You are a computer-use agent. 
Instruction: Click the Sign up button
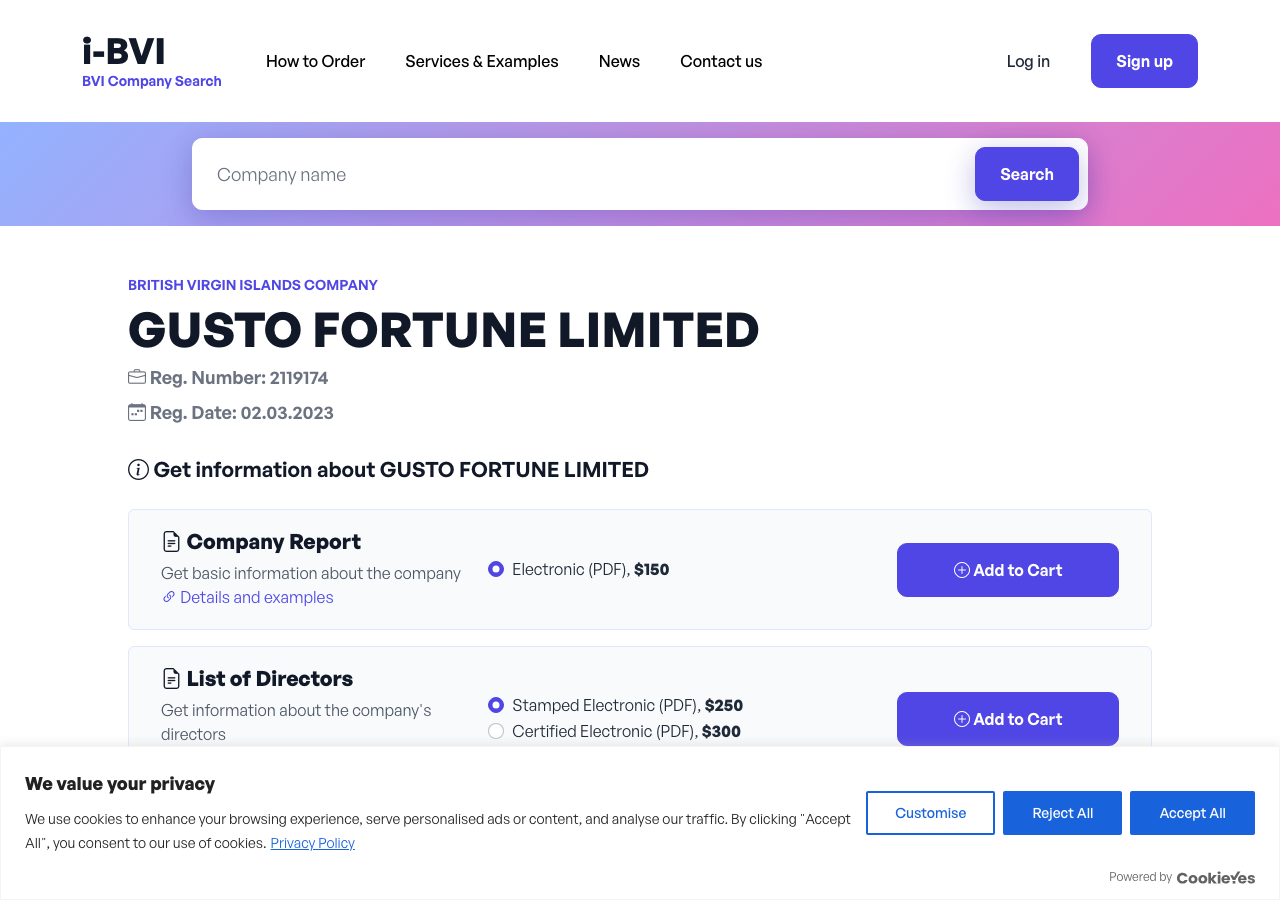(x=1144, y=61)
